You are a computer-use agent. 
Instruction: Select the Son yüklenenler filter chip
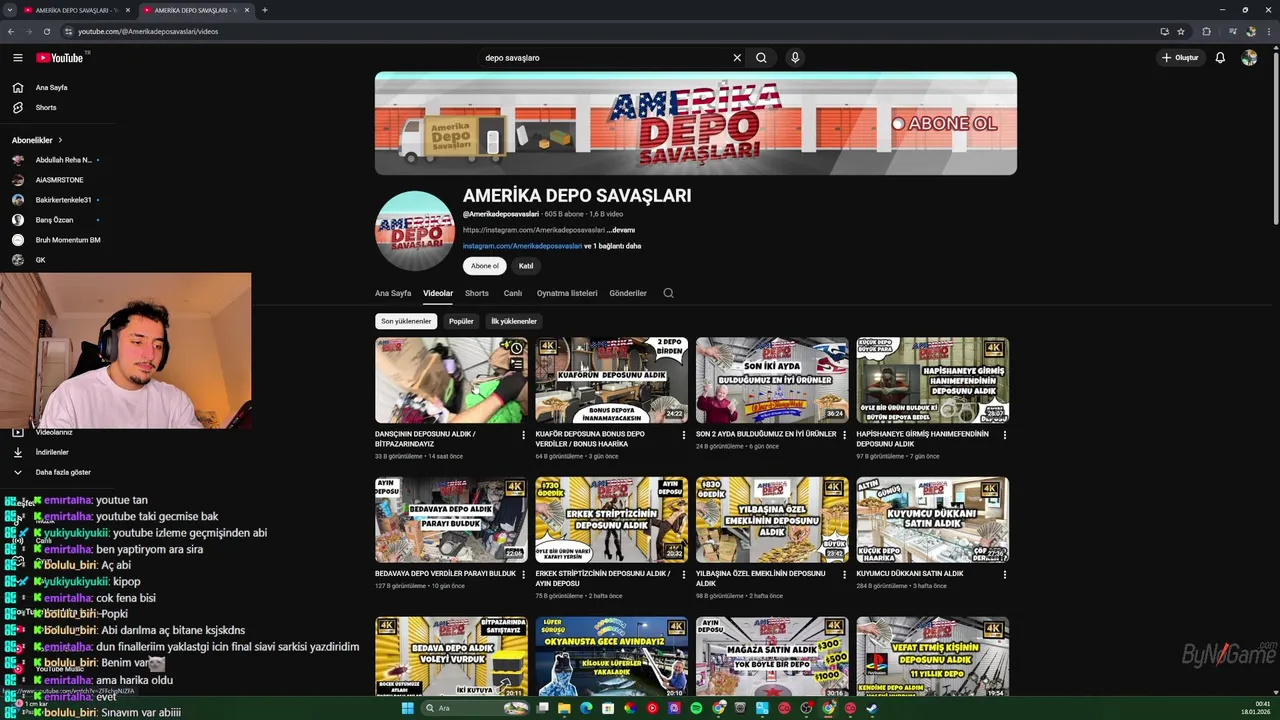[406, 321]
